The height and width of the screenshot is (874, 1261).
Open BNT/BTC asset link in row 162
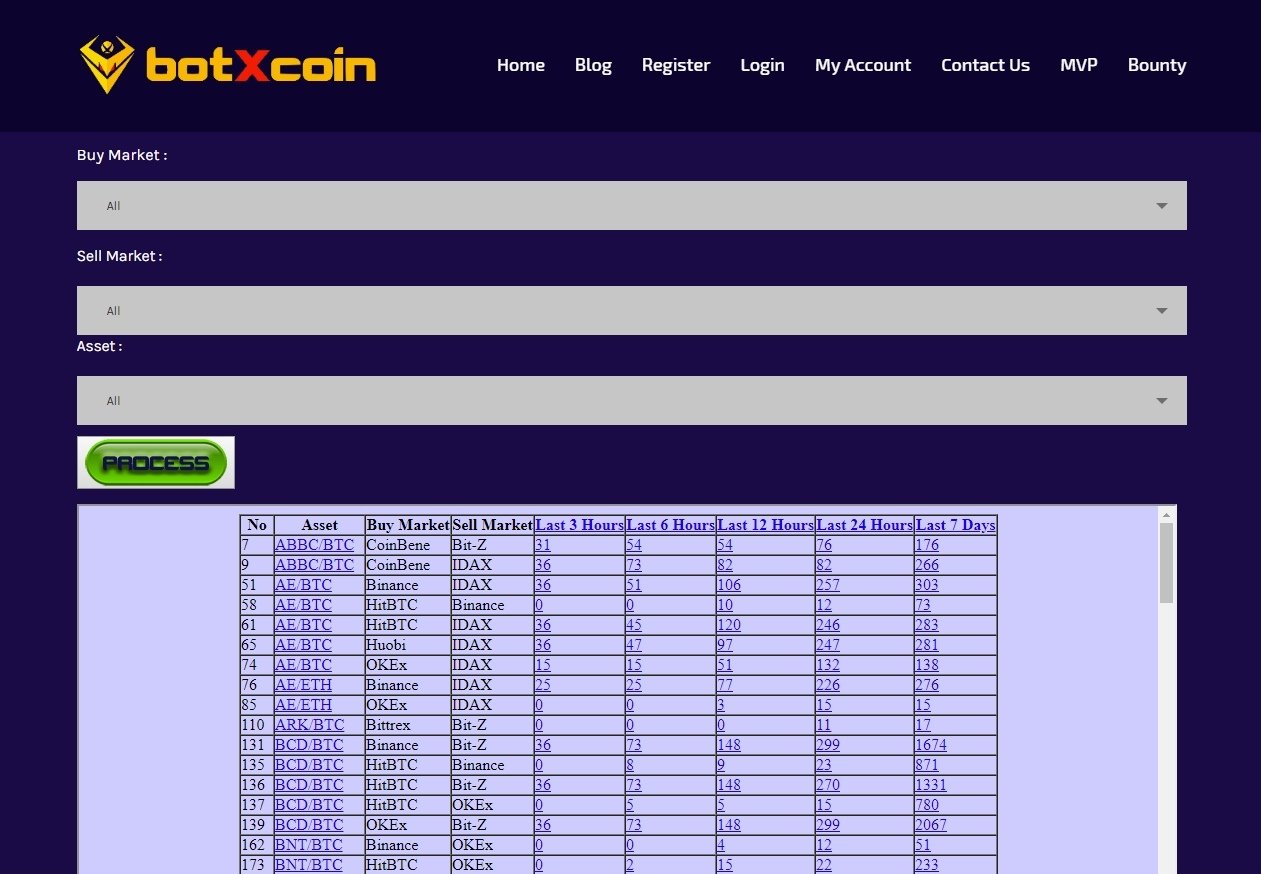[x=308, y=845]
